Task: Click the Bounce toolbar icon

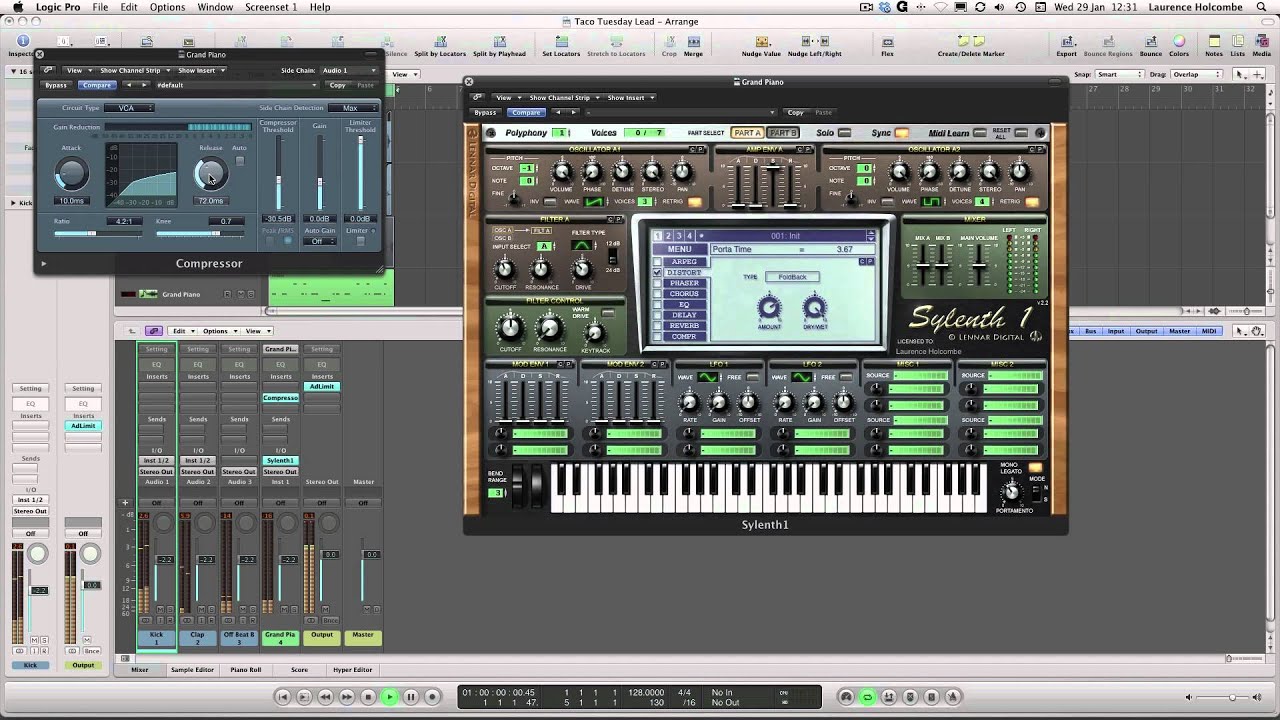Action: point(1150,46)
